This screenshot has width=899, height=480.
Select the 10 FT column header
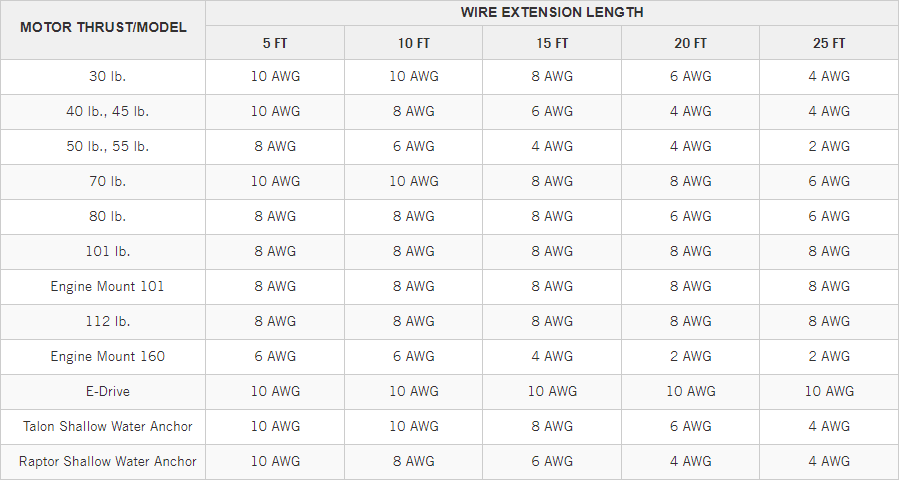click(413, 43)
